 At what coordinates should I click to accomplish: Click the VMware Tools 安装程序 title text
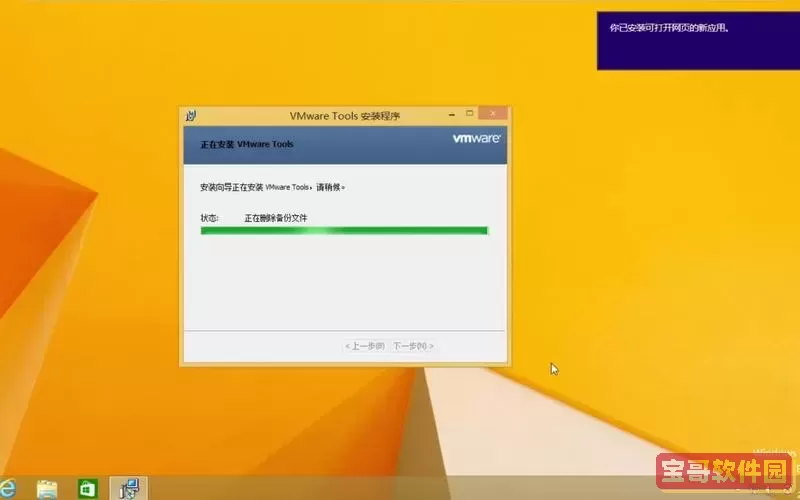pyautogui.click(x=345, y=116)
